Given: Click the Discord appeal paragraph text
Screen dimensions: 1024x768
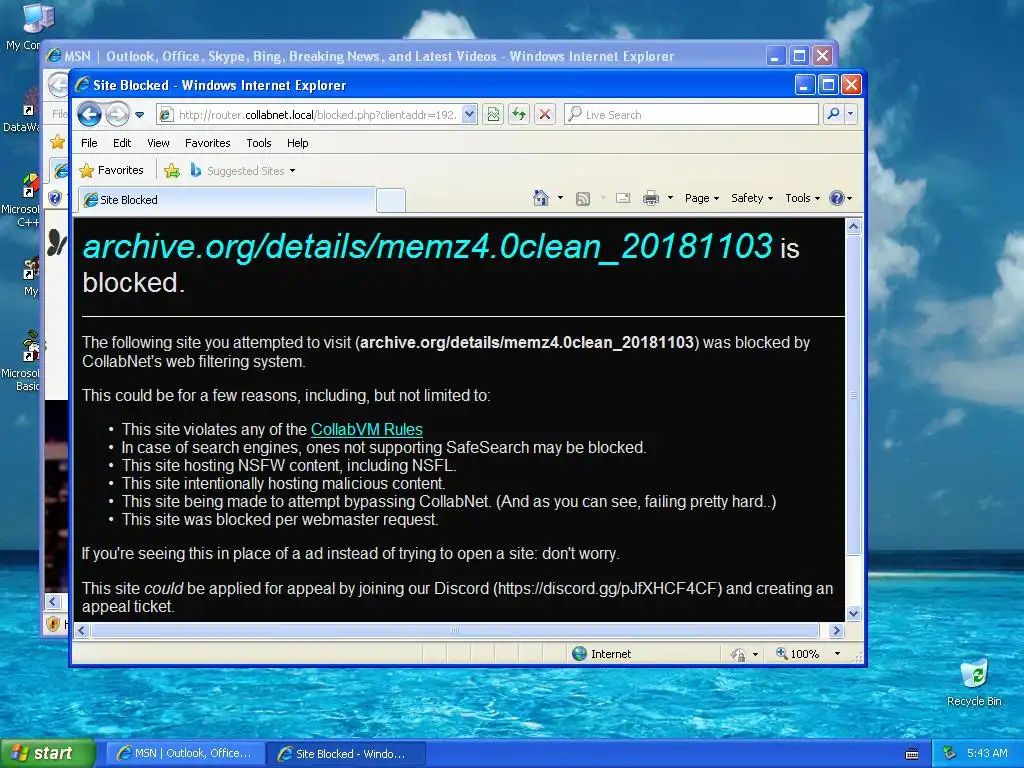Looking at the screenshot, I should [x=457, y=597].
